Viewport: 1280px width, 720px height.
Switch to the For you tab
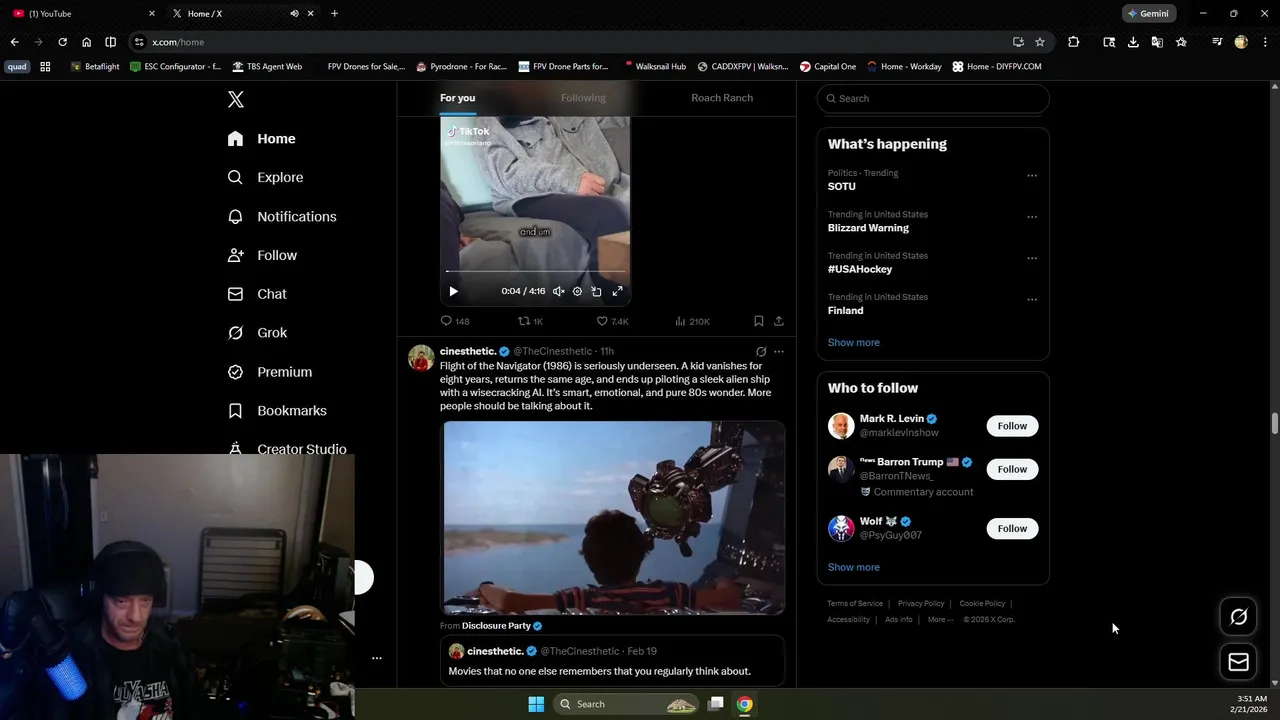click(457, 98)
